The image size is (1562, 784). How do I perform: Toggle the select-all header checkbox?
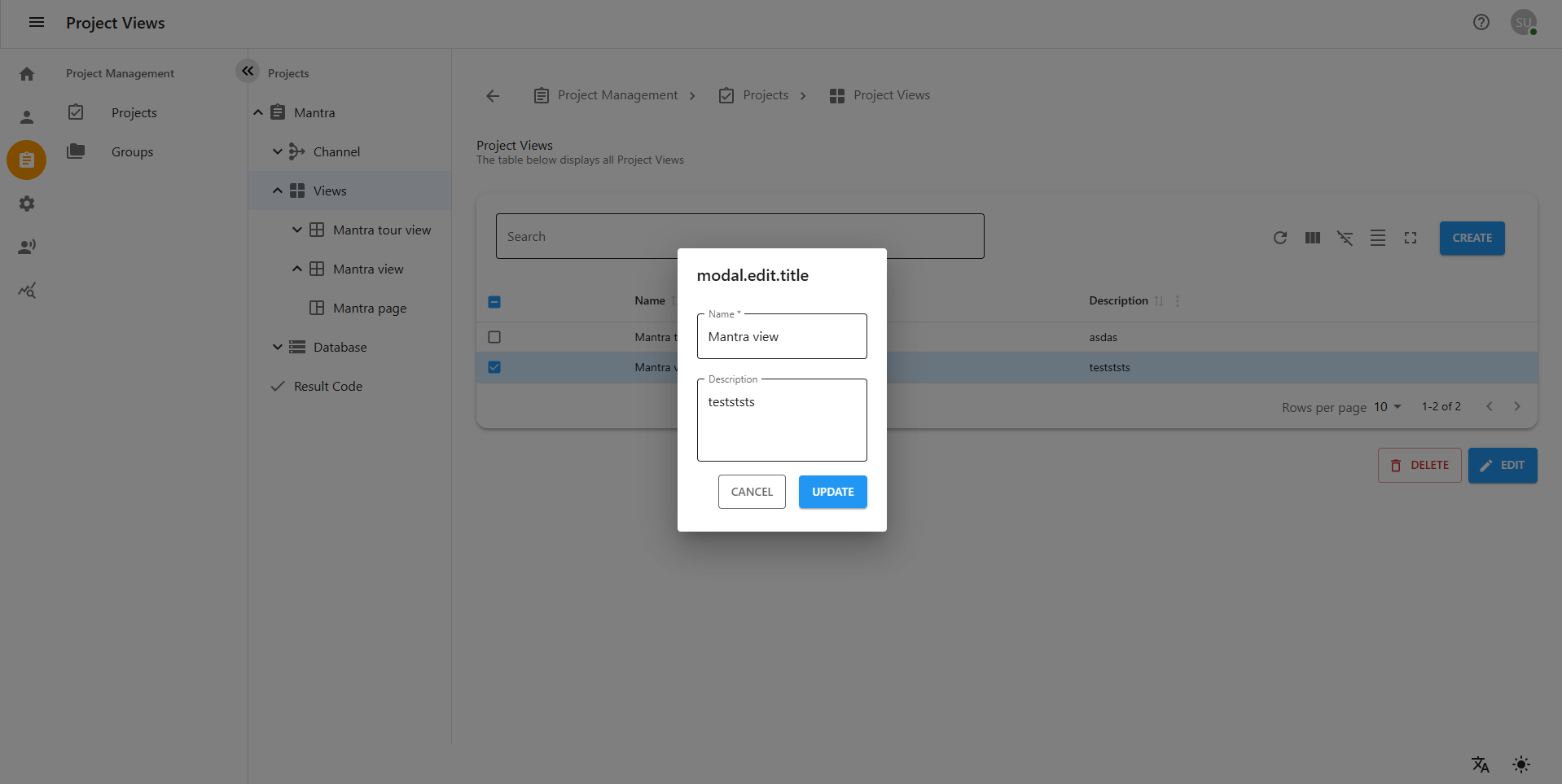(x=494, y=301)
